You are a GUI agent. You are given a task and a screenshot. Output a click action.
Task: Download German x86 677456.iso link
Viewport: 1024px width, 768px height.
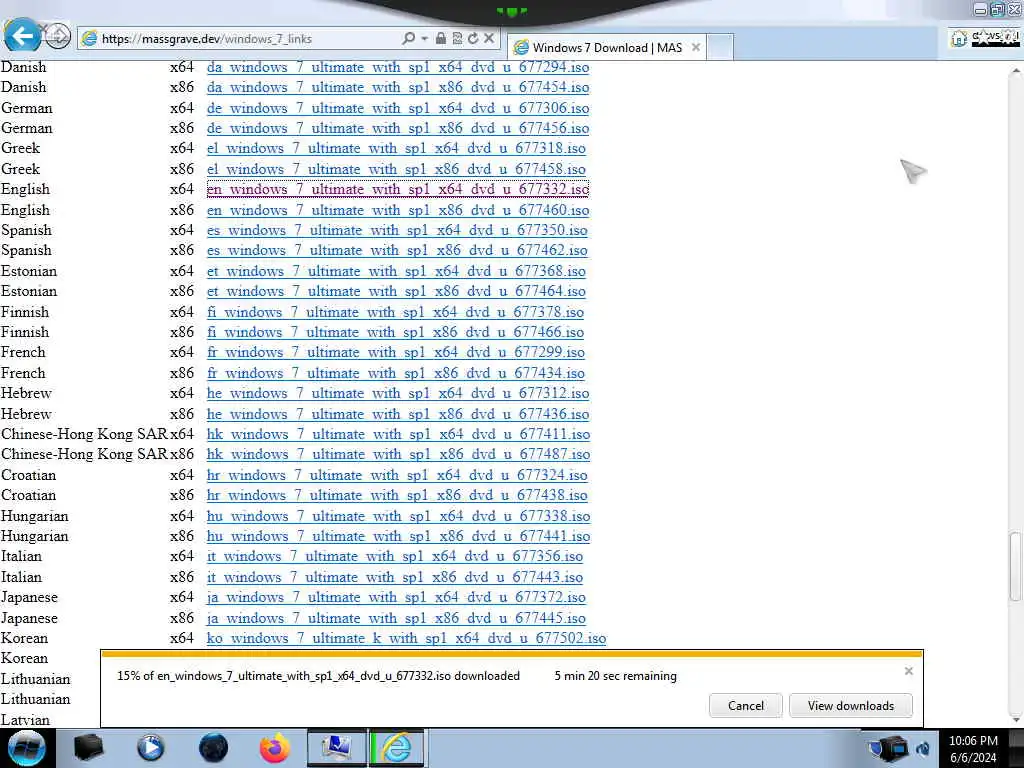click(x=398, y=128)
